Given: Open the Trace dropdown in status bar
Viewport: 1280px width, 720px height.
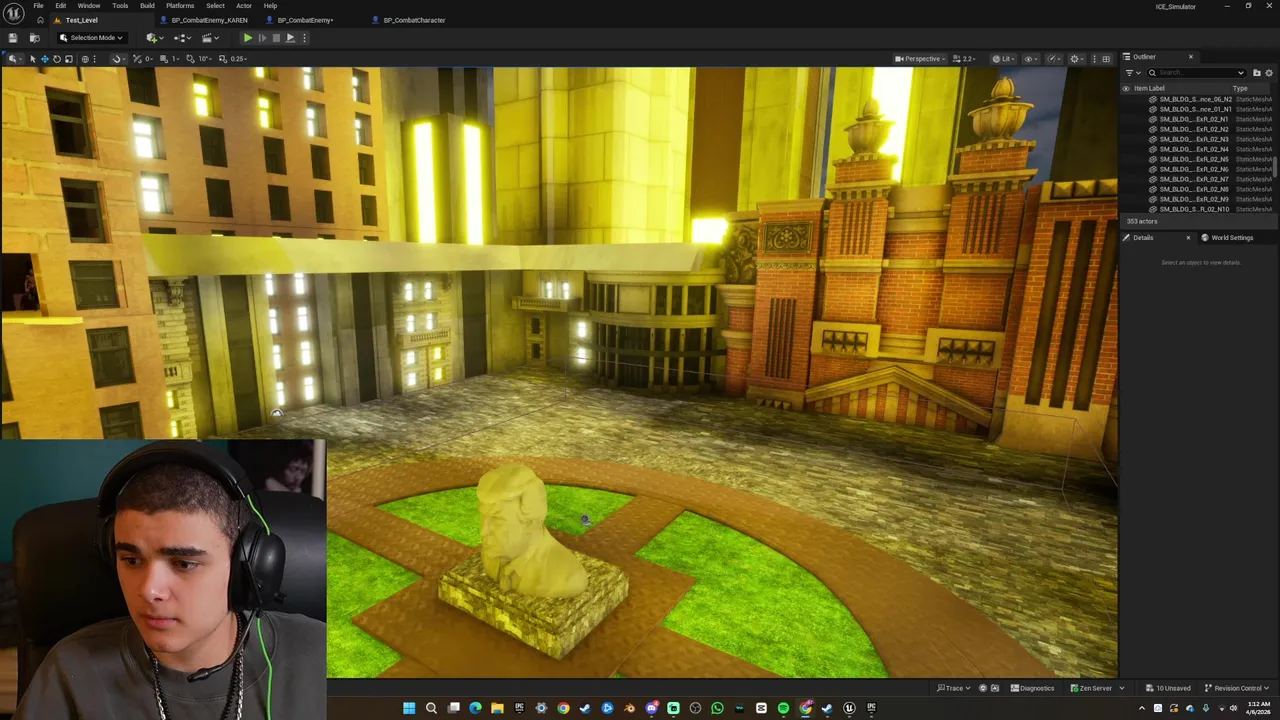Looking at the screenshot, I should coord(953,688).
